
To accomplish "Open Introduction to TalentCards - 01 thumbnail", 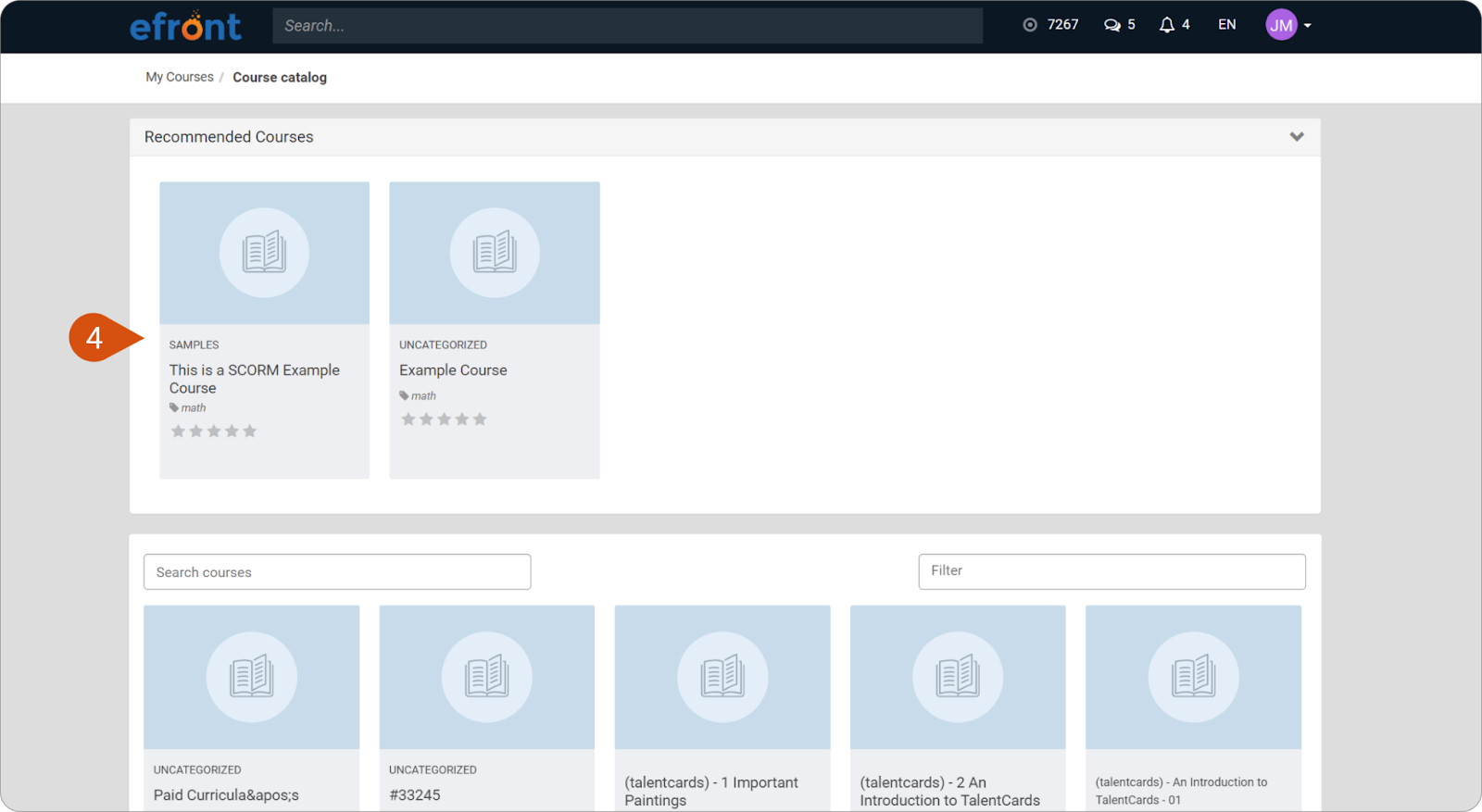I will (x=1193, y=677).
